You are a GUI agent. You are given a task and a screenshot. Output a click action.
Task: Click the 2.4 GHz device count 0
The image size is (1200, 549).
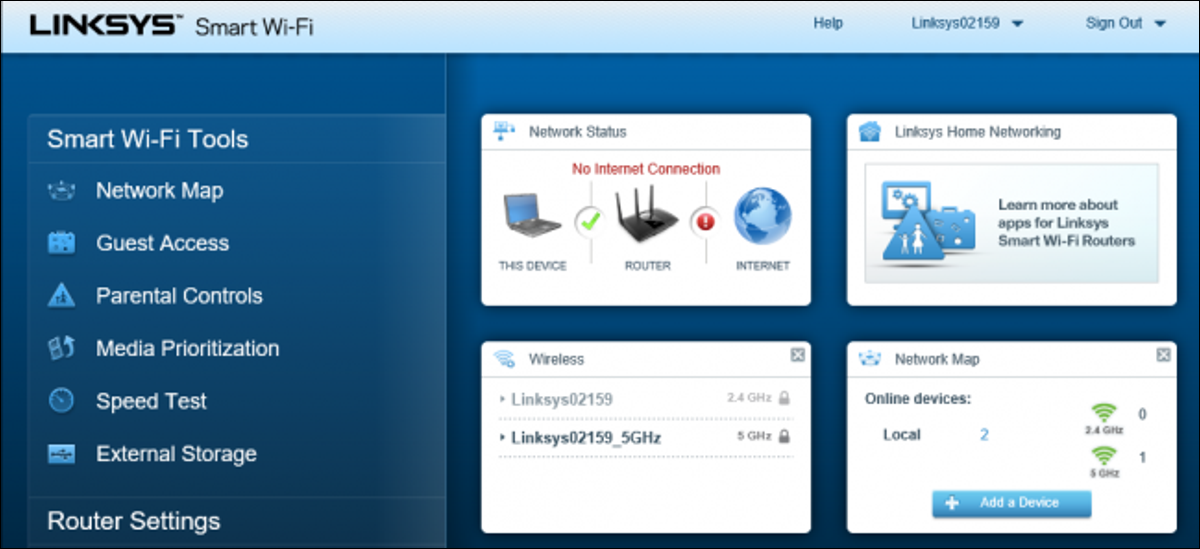1142,414
